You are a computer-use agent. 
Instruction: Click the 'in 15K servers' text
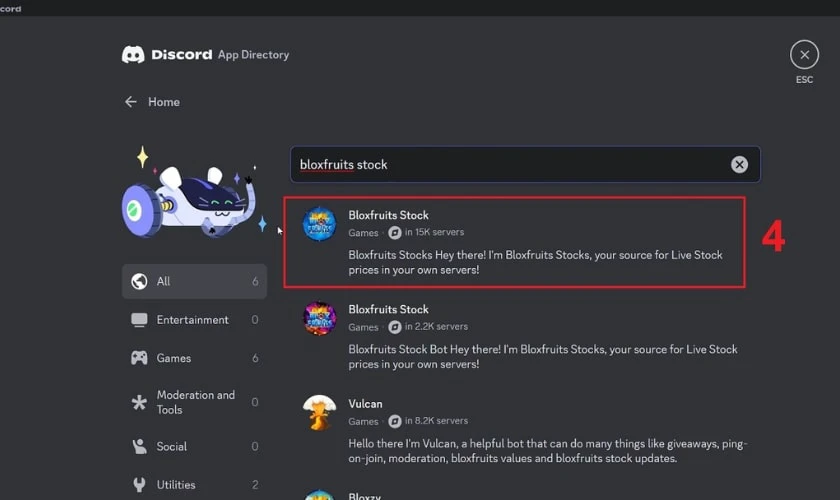[x=434, y=232]
